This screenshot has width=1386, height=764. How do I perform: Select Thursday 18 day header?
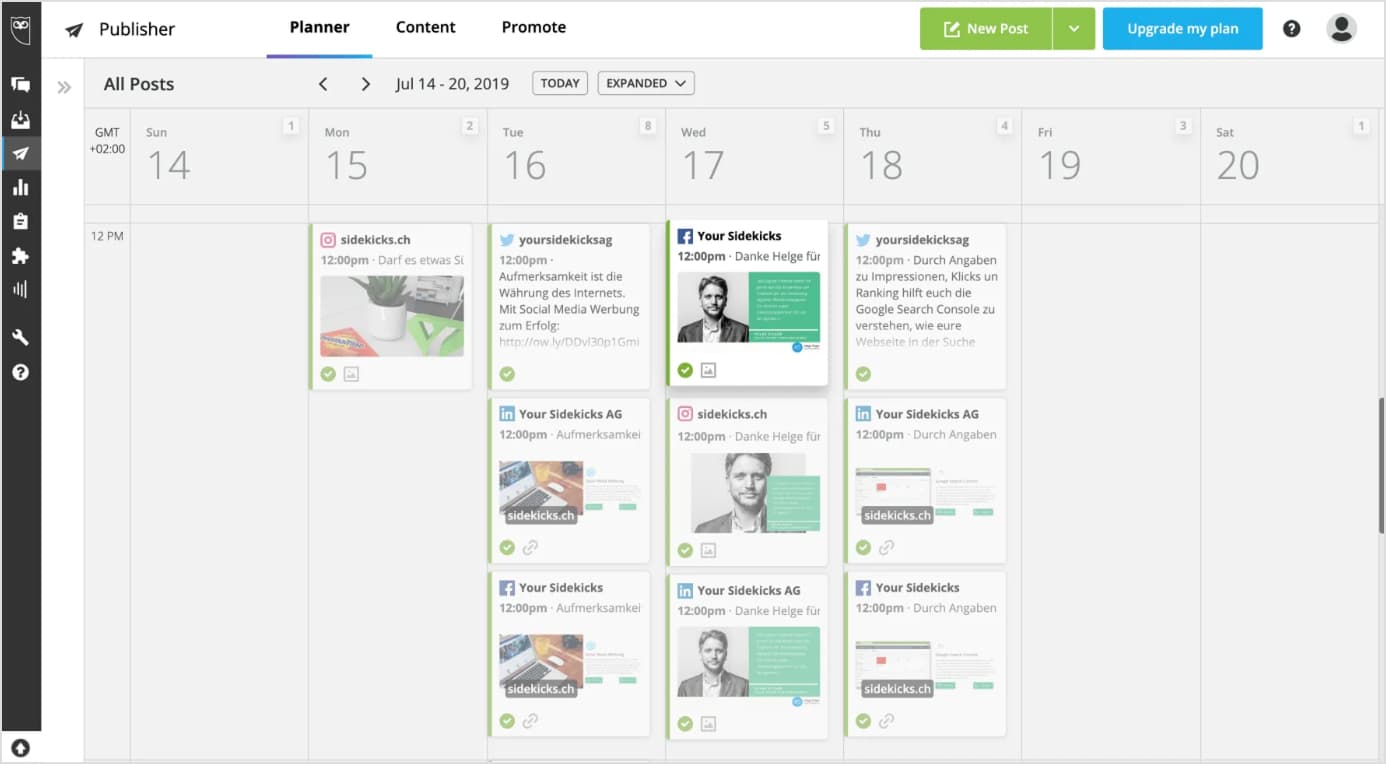[x=932, y=156]
